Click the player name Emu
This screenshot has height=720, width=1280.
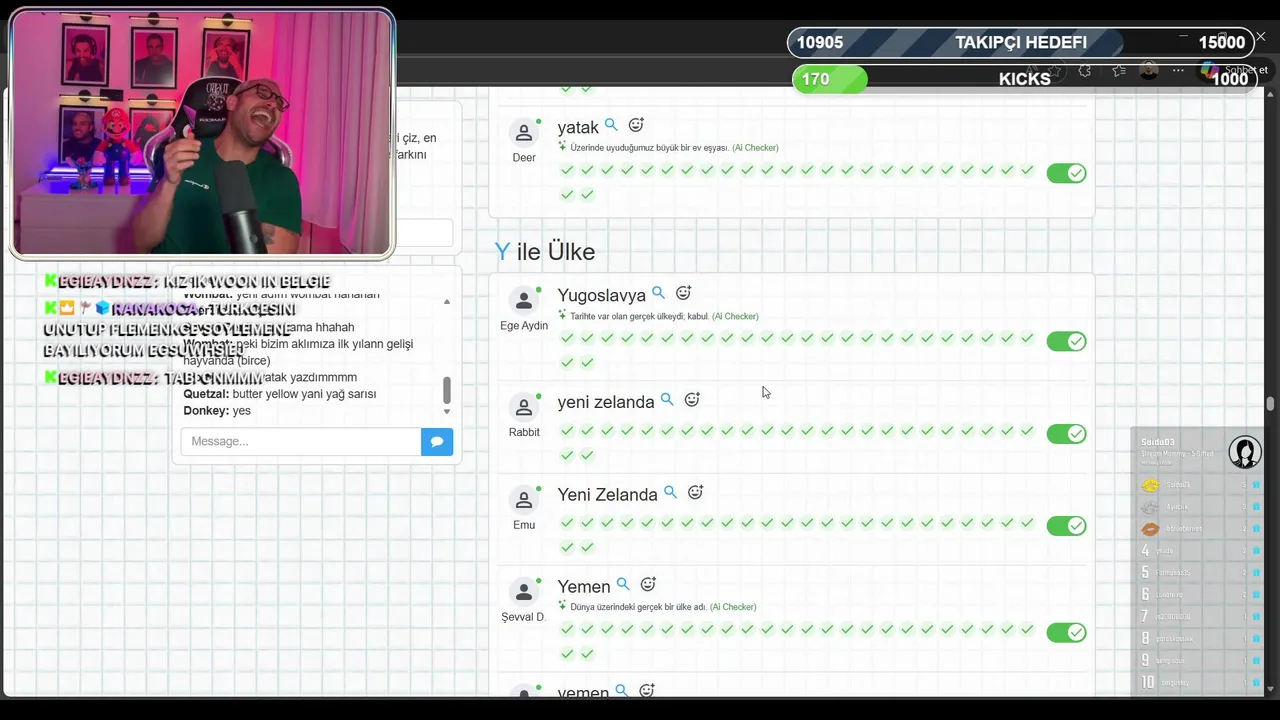click(x=524, y=524)
